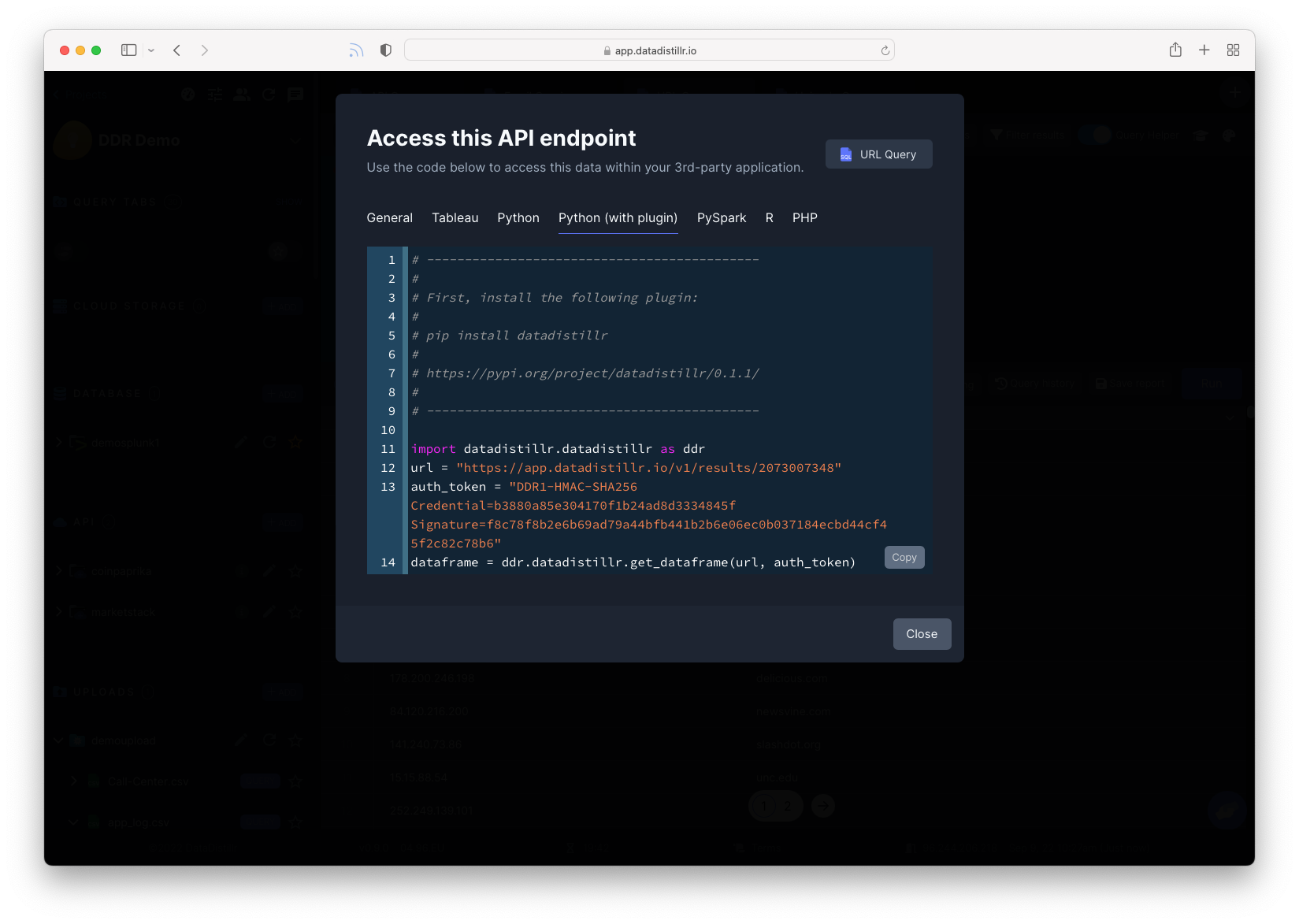Viewport: 1299px width, 924px height.
Task: Click the get_dataframe code line
Action: [x=633, y=562]
